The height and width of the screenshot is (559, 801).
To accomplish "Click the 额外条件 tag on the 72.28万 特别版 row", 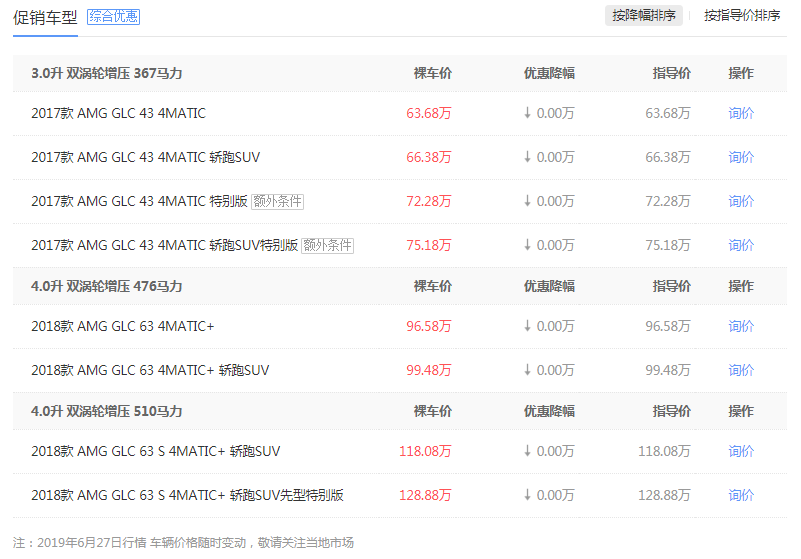I will 277,202.
